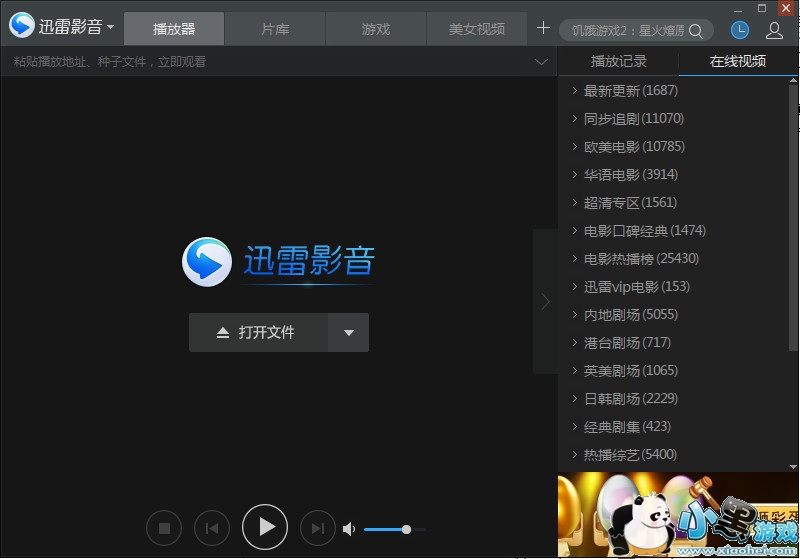Select 港台剧场 (717) list row
800x559 pixels.
pos(673,342)
